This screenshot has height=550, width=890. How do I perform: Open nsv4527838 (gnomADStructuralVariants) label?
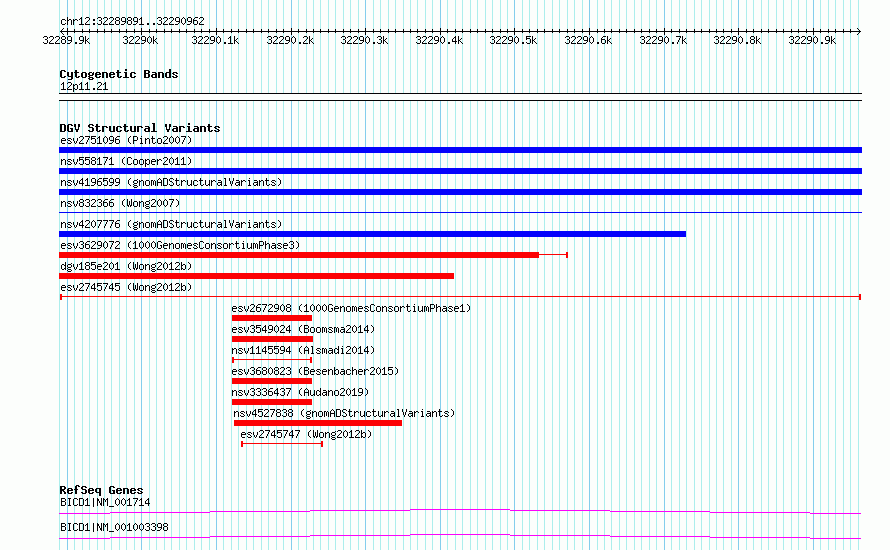point(345,413)
